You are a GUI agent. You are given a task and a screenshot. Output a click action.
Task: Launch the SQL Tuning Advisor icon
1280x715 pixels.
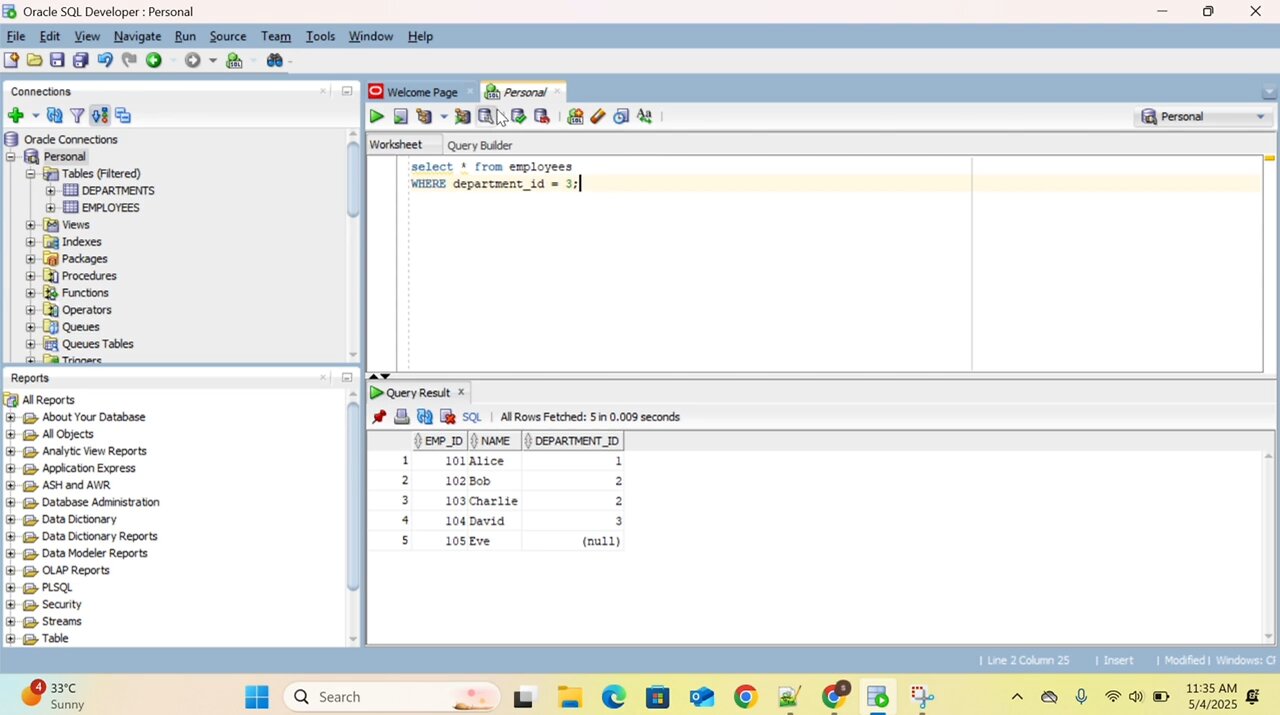point(486,116)
